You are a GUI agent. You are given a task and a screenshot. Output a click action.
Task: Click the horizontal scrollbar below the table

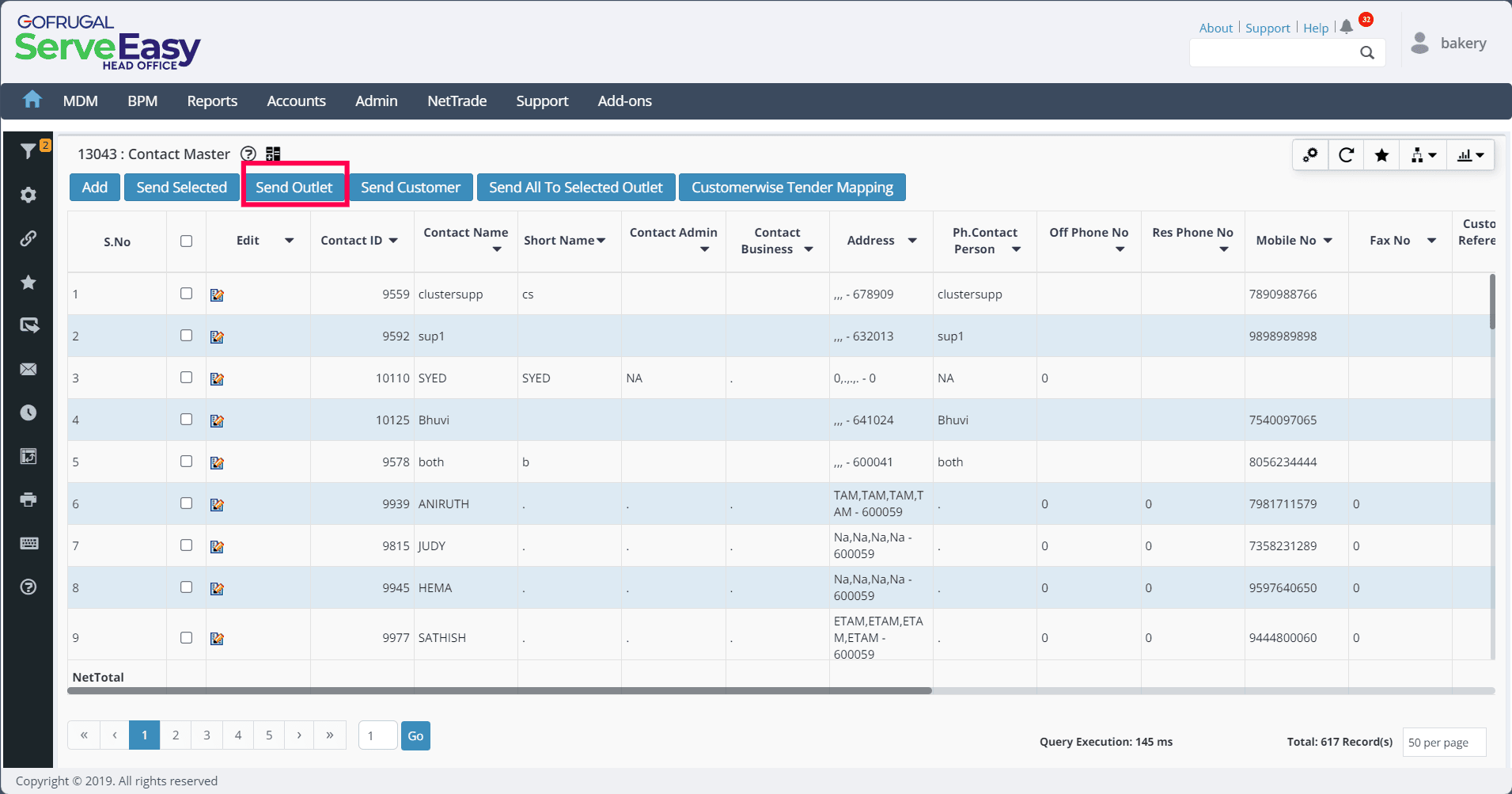[500, 691]
